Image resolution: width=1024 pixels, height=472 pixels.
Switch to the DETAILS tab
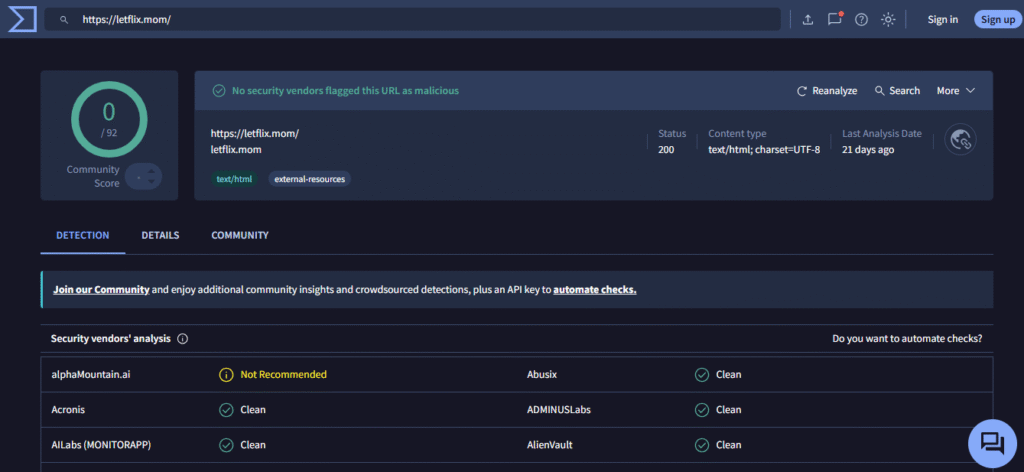point(160,235)
